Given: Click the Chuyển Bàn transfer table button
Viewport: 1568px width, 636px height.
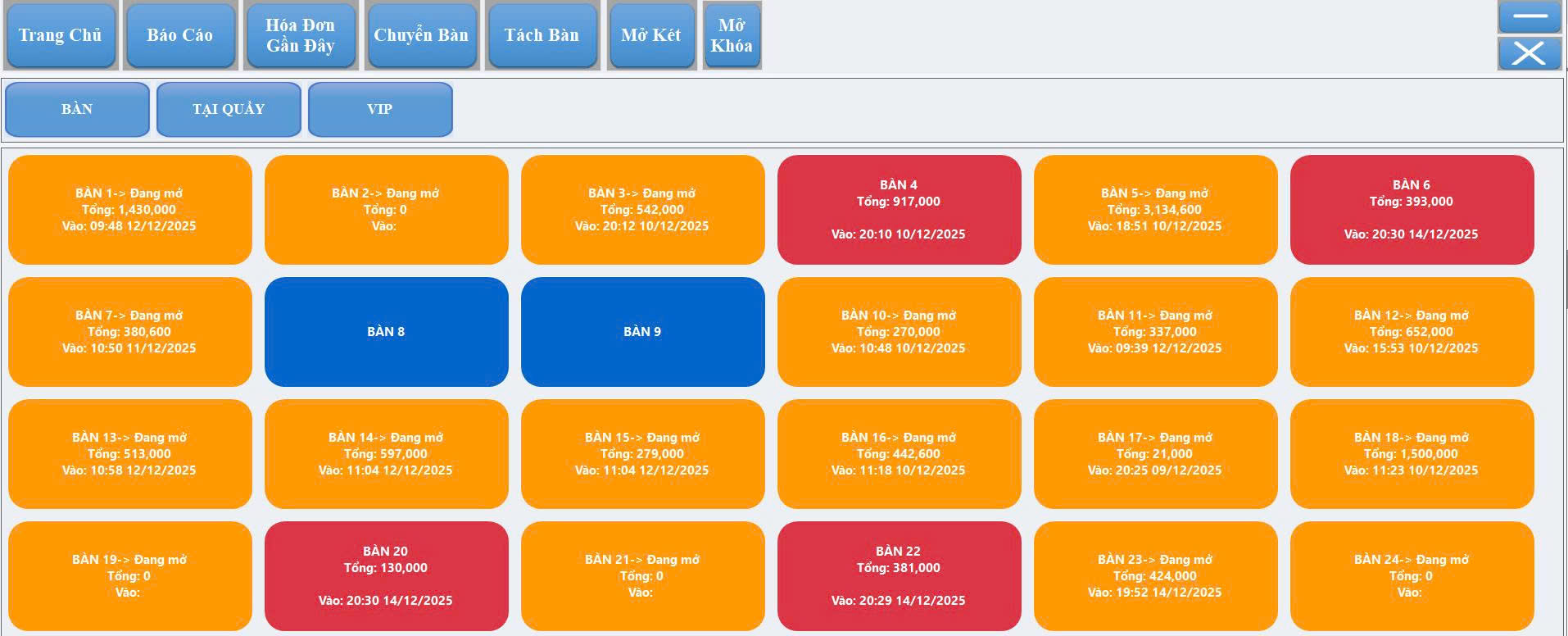Looking at the screenshot, I should pyautogui.click(x=421, y=35).
